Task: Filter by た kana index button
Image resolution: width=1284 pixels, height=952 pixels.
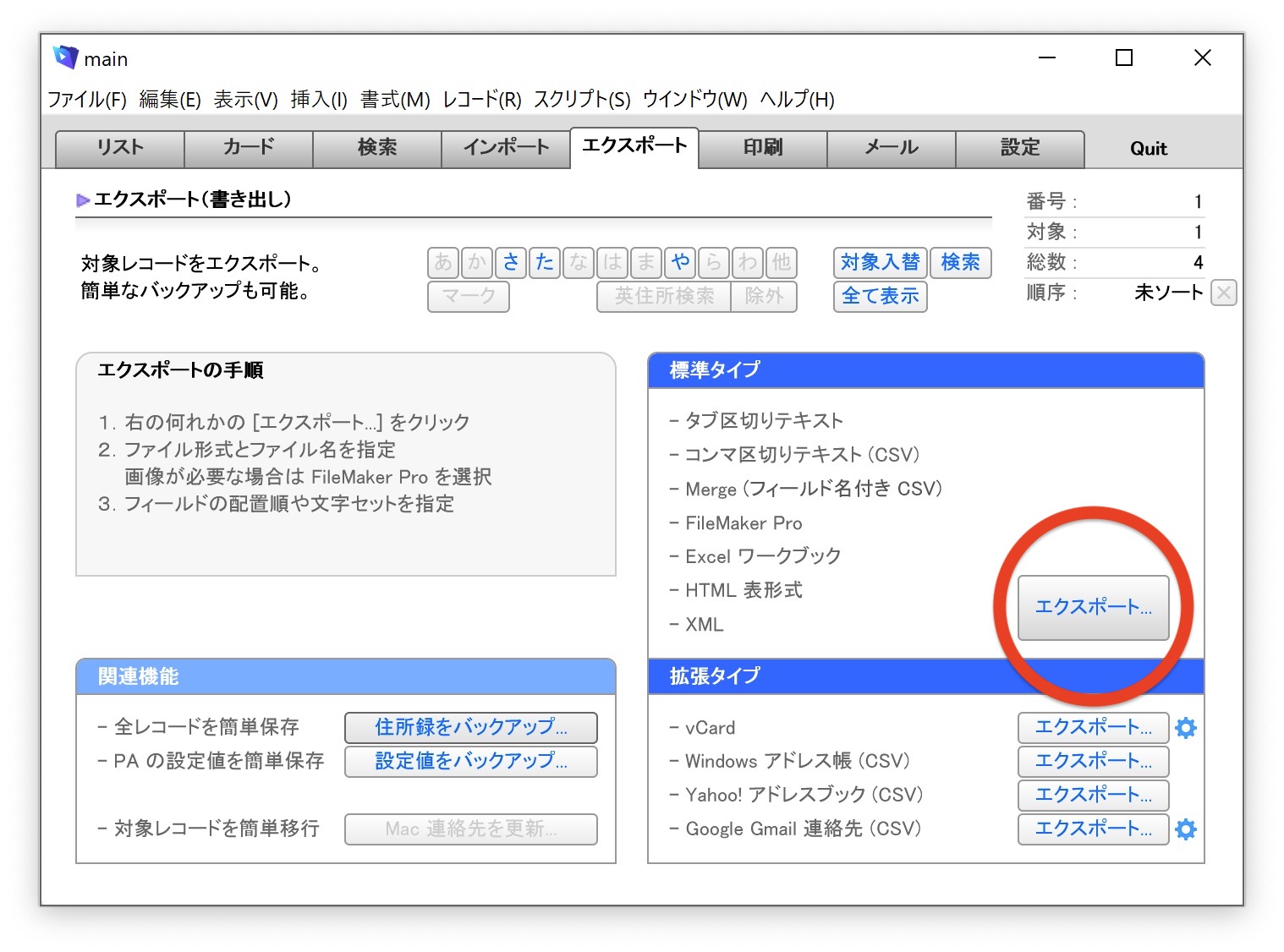Action: [545, 262]
